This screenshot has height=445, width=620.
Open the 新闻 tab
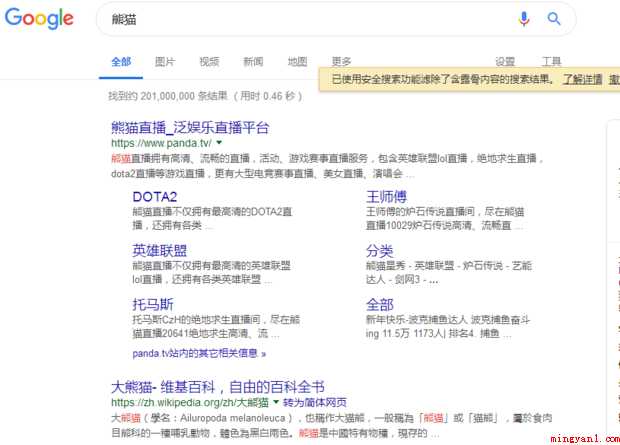click(253, 62)
